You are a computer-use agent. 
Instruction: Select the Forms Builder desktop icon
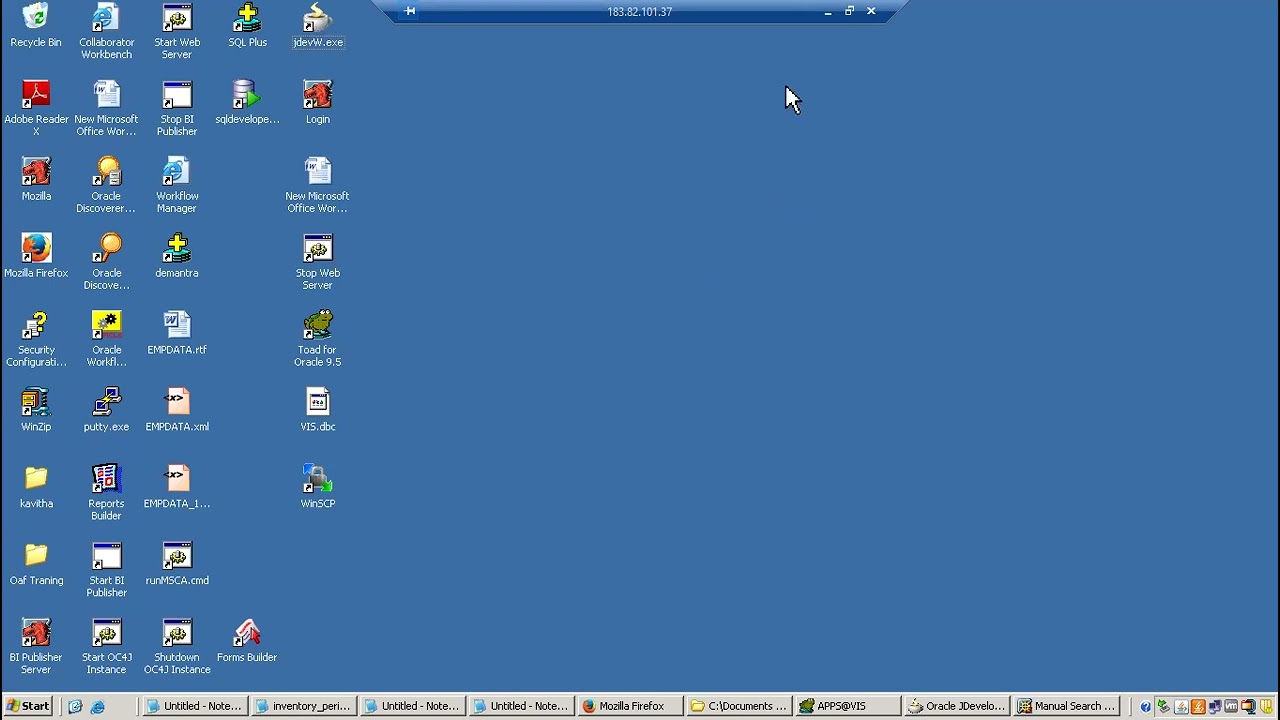click(247, 642)
